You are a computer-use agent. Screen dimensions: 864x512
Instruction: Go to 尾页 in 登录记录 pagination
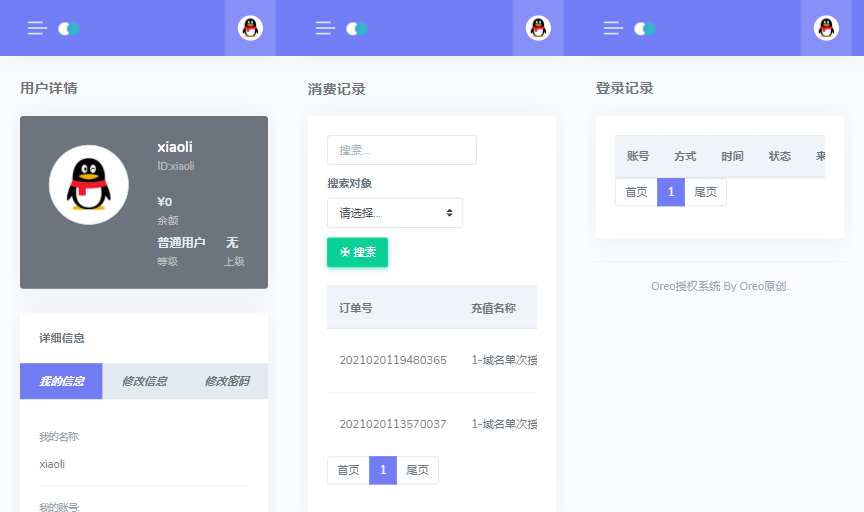coord(705,192)
